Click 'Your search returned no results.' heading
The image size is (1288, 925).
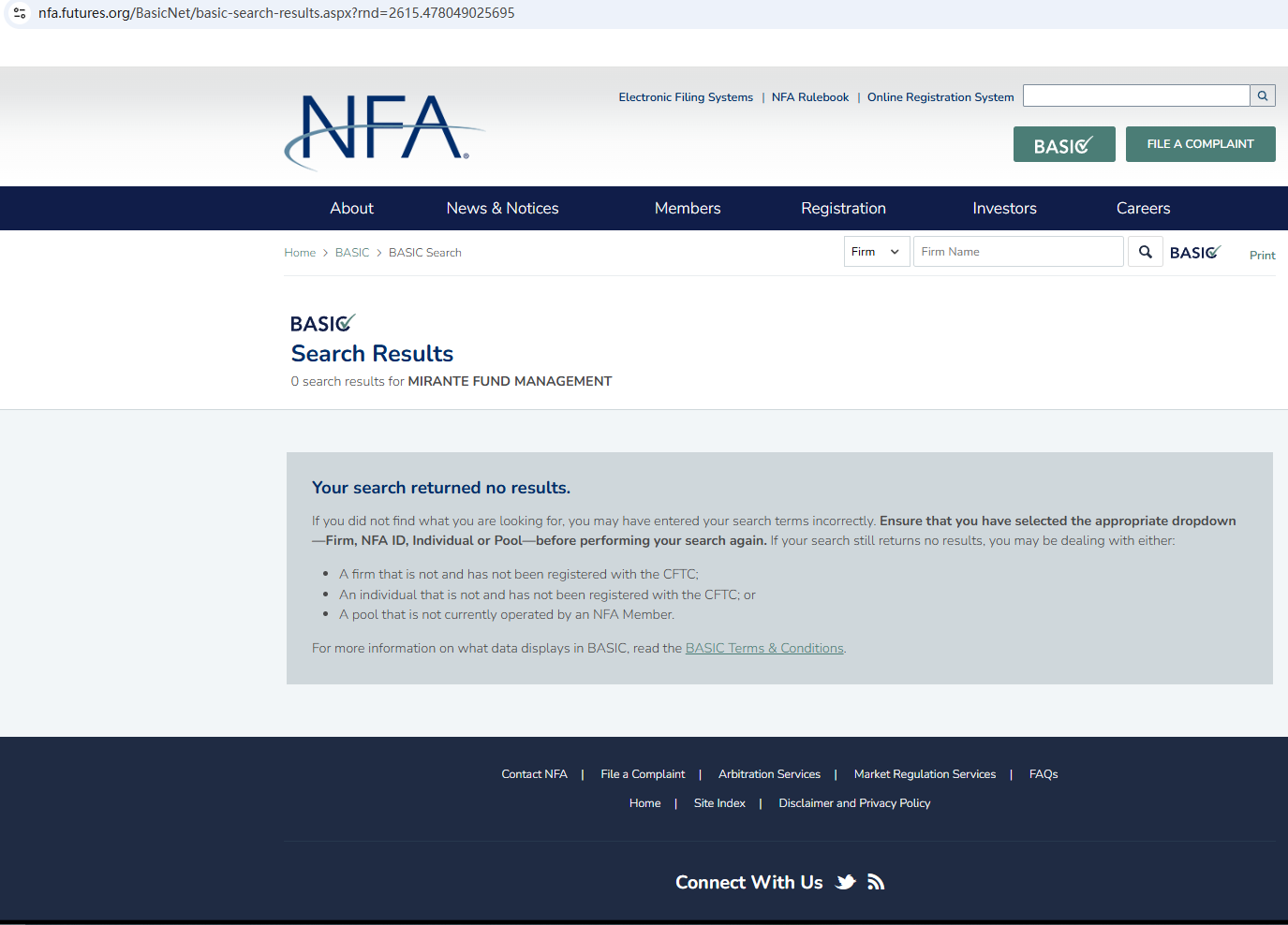[441, 488]
